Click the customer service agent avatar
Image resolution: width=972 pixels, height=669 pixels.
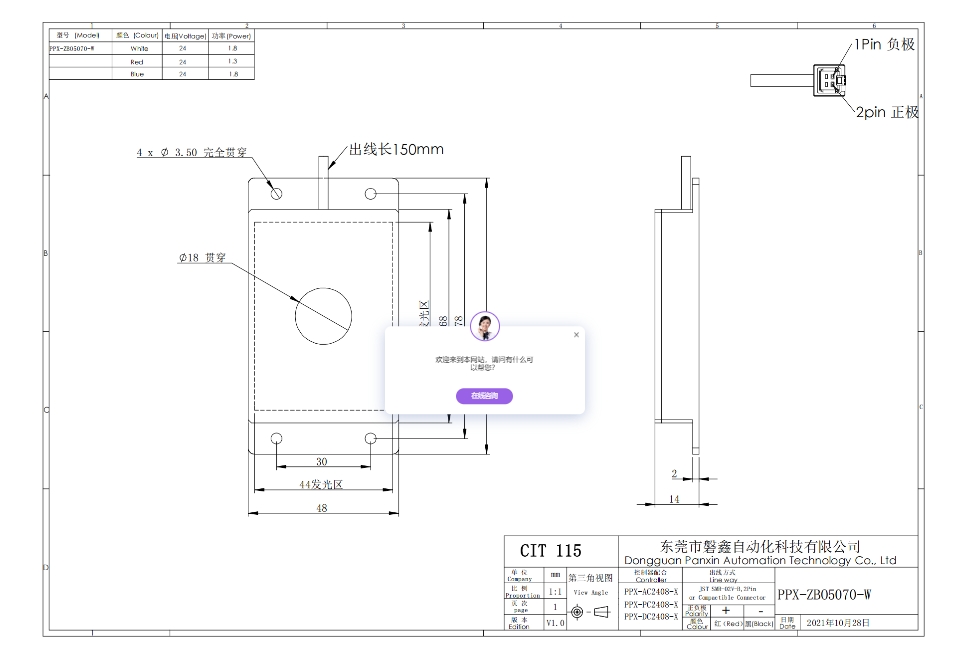click(x=485, y=326)
